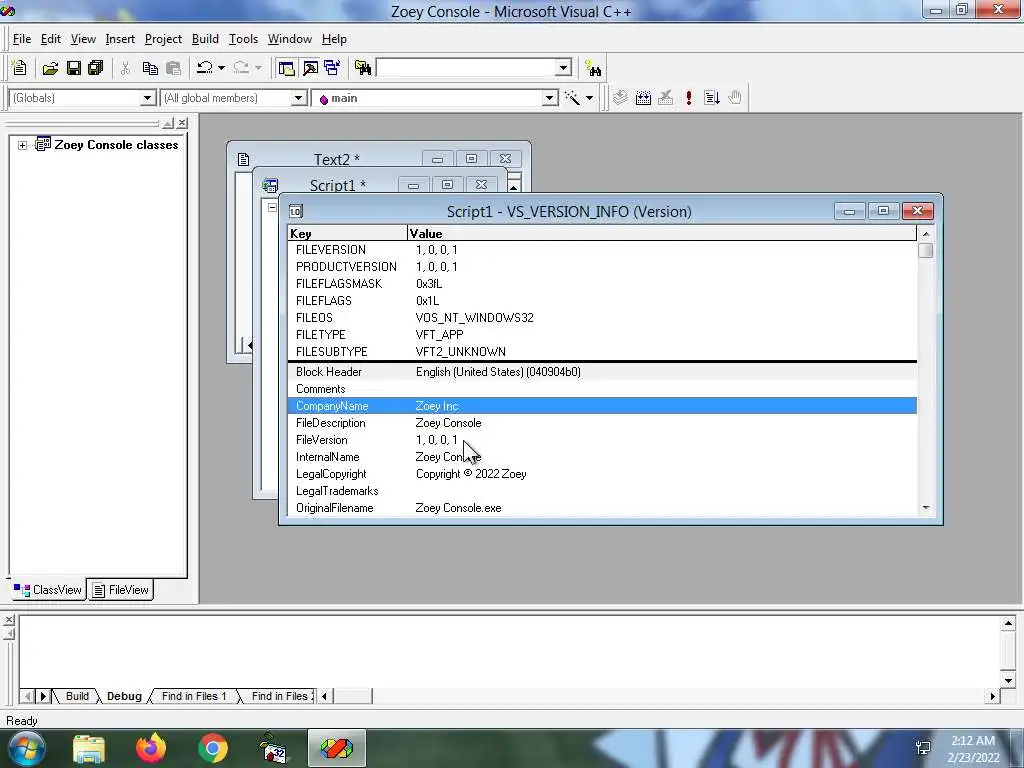Click the Redo arrow icon
This screenshot has height=768, width=1024.
click(x=241, y=67)
